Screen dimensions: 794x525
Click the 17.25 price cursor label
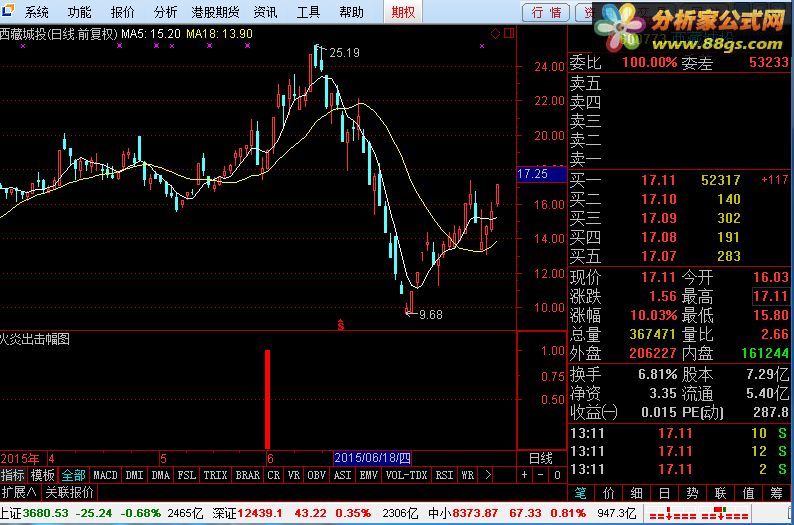pyautogui.click(x=541, y=174)
